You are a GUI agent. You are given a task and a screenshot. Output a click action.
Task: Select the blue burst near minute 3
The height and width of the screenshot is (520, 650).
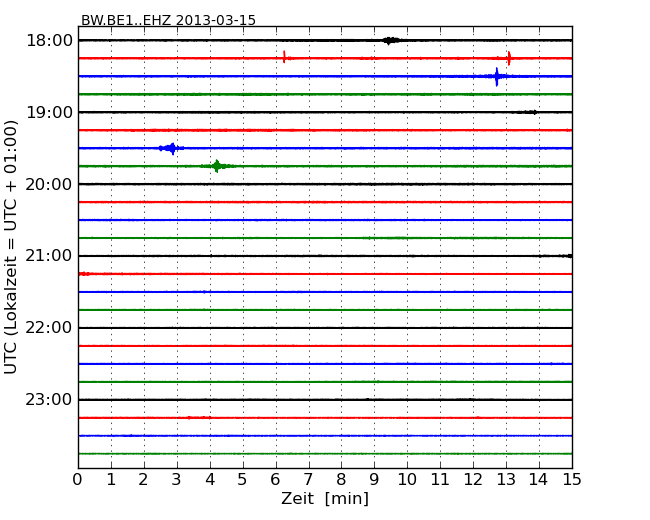(171, 148)
